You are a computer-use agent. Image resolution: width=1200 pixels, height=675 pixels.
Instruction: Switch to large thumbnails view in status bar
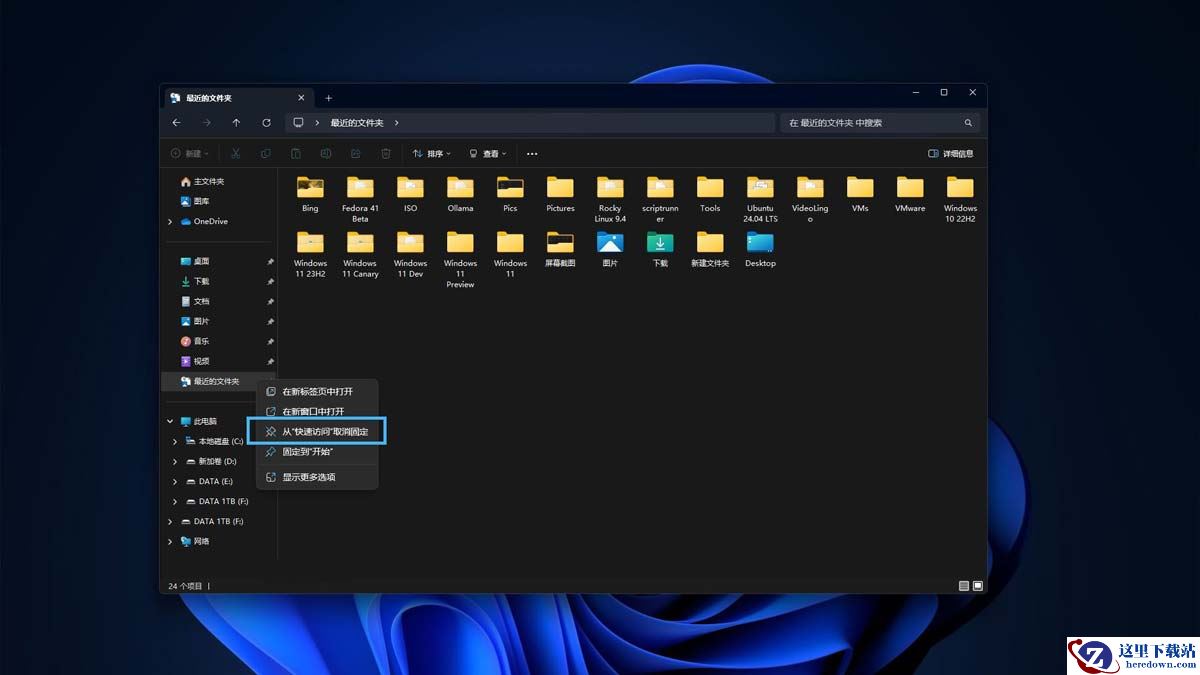pos(978,586)
